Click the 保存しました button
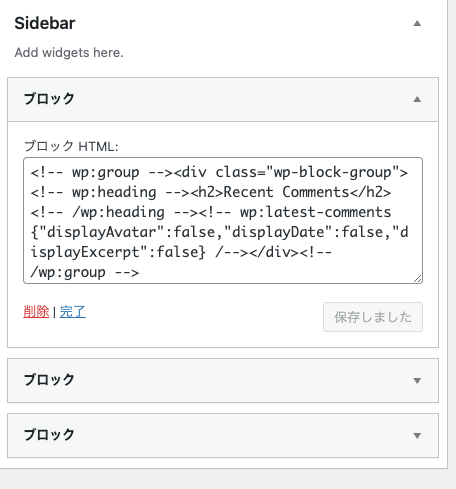 click(x=373, y=317)
